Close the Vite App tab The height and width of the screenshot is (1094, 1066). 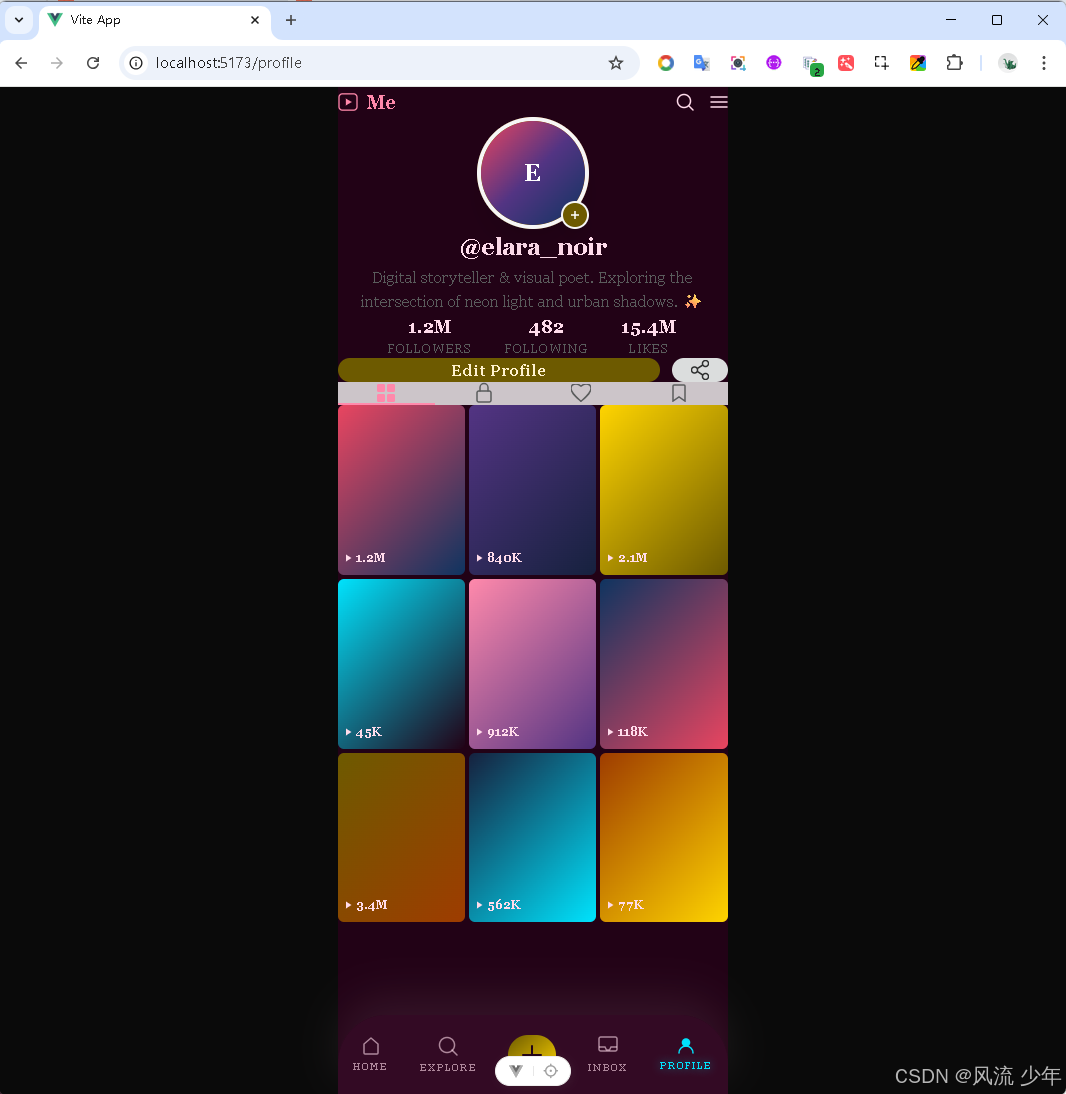[x=255, y=20]
